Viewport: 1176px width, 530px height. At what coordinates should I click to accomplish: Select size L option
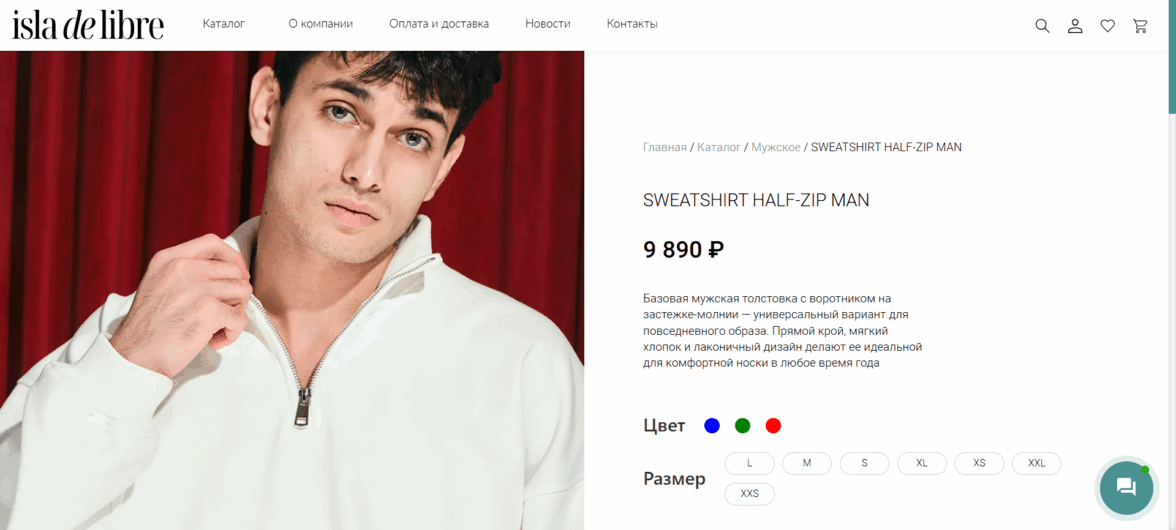coord(749,463)
